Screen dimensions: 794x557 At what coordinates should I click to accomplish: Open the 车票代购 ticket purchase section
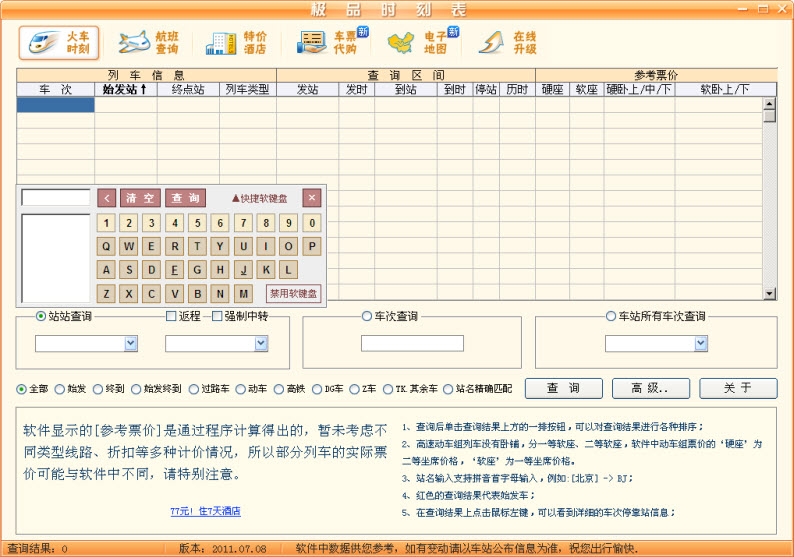pos(332,42)
